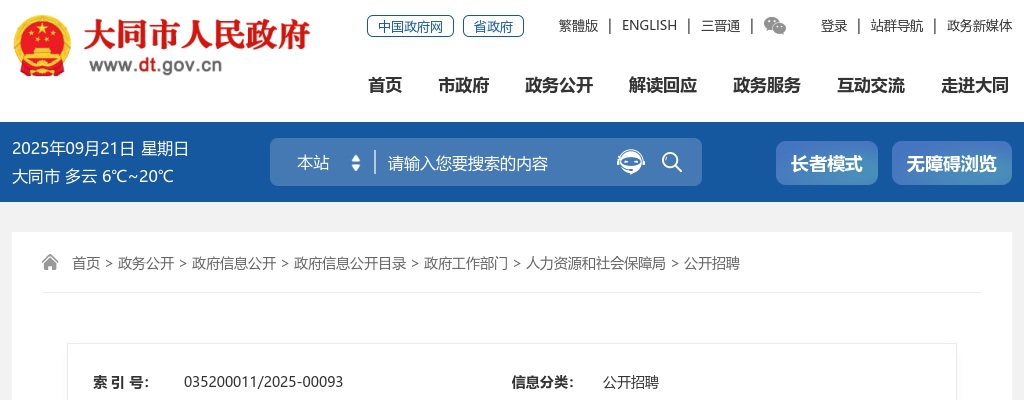Click 政务公开 in the breadcrumb
Viewport: 1024px width, 400px height.
point(146,263)
